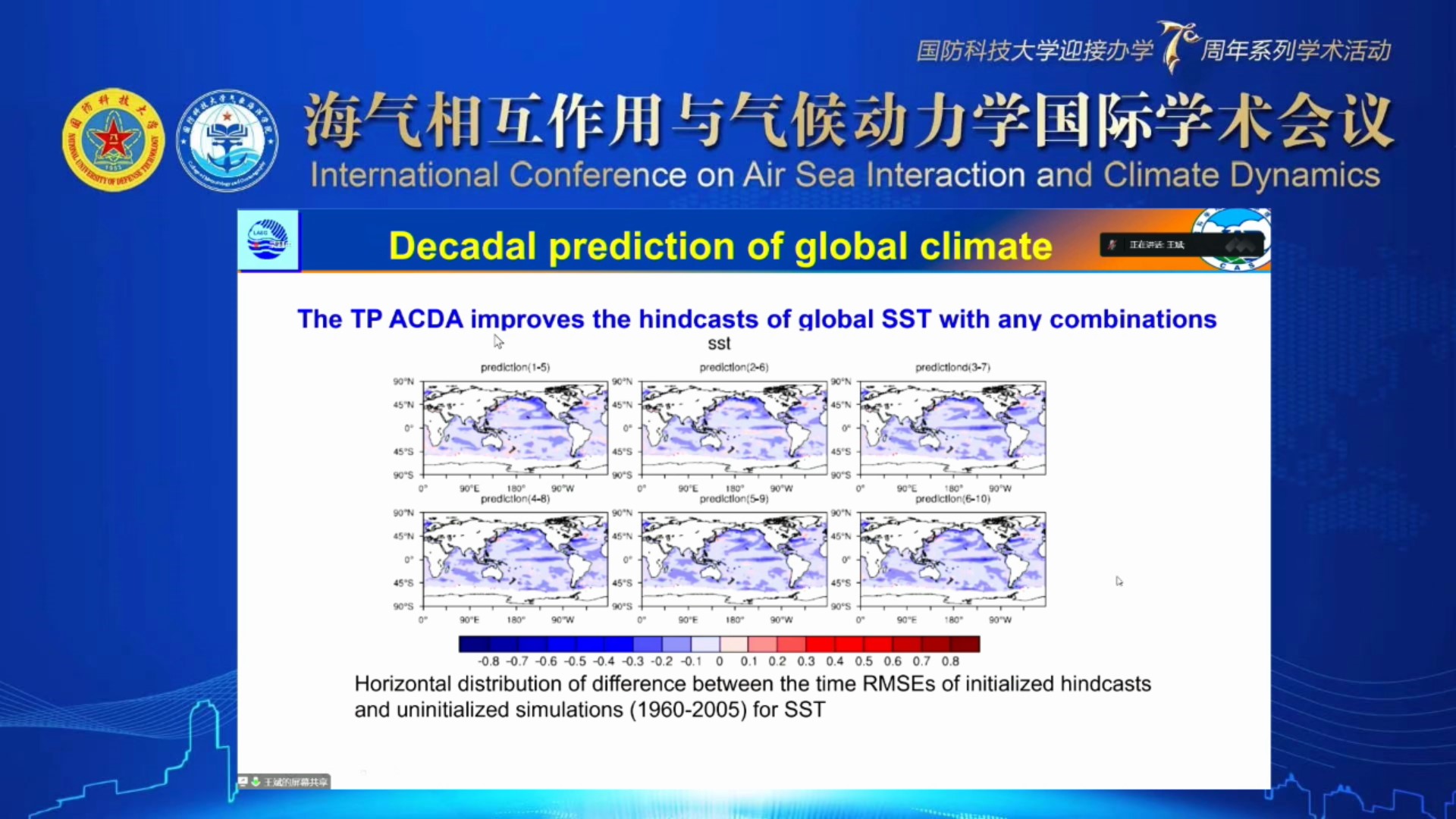Click the National University of Defense Technology emblem
Image resolution: width=1456 pixels, height=819 pixels.
tap(114, 140)
